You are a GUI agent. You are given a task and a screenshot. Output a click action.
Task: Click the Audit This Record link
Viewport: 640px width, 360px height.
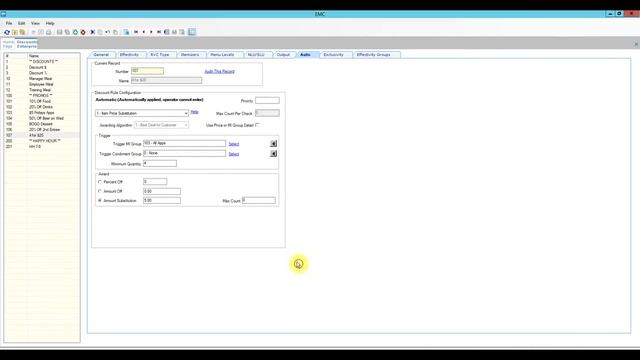(220, 71)
